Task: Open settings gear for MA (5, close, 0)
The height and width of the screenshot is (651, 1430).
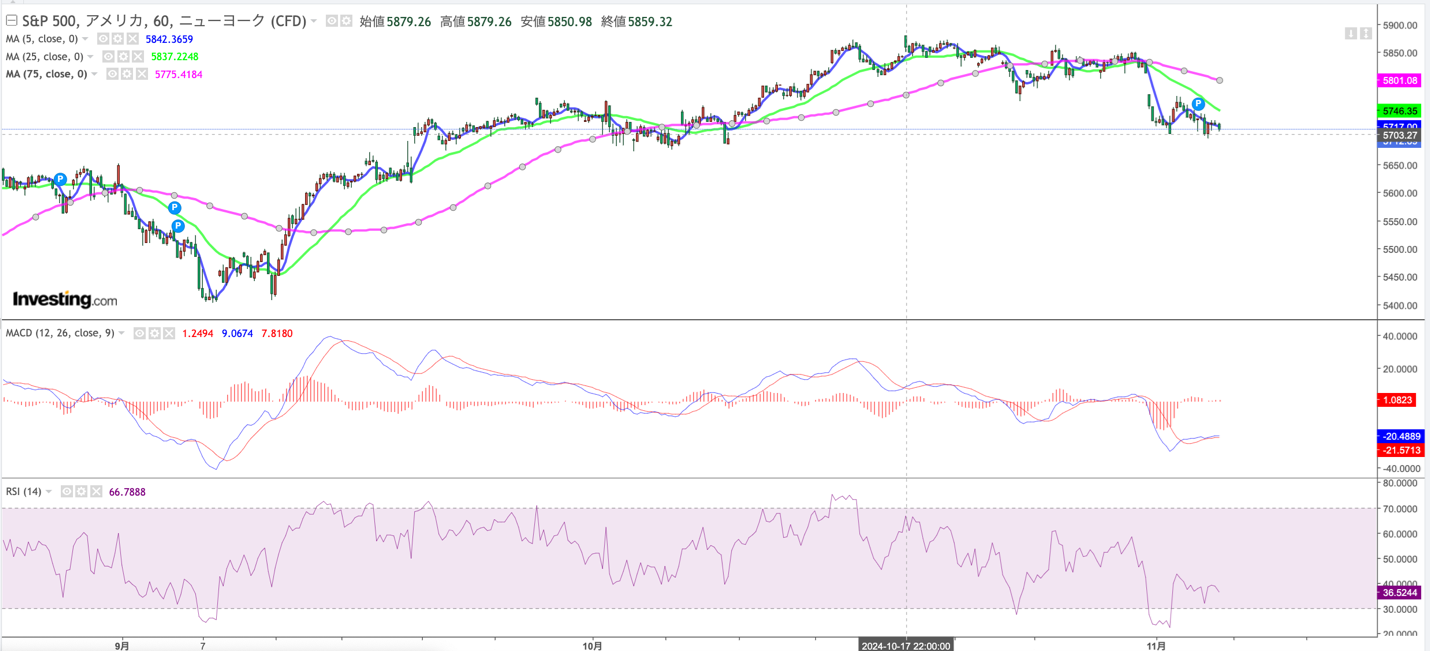Action: coord(117,39)
